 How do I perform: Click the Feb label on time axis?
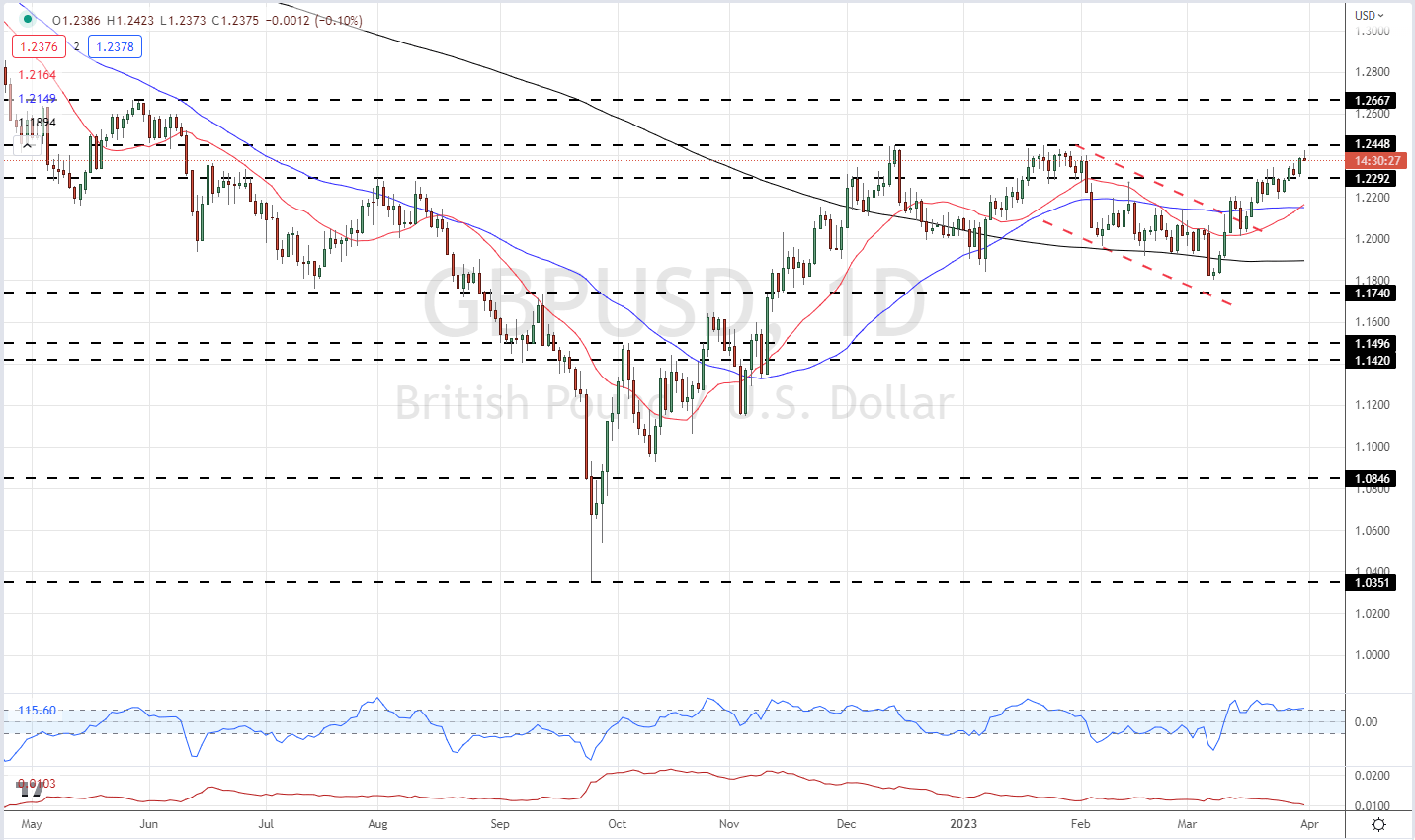[x=1081, y=823]
